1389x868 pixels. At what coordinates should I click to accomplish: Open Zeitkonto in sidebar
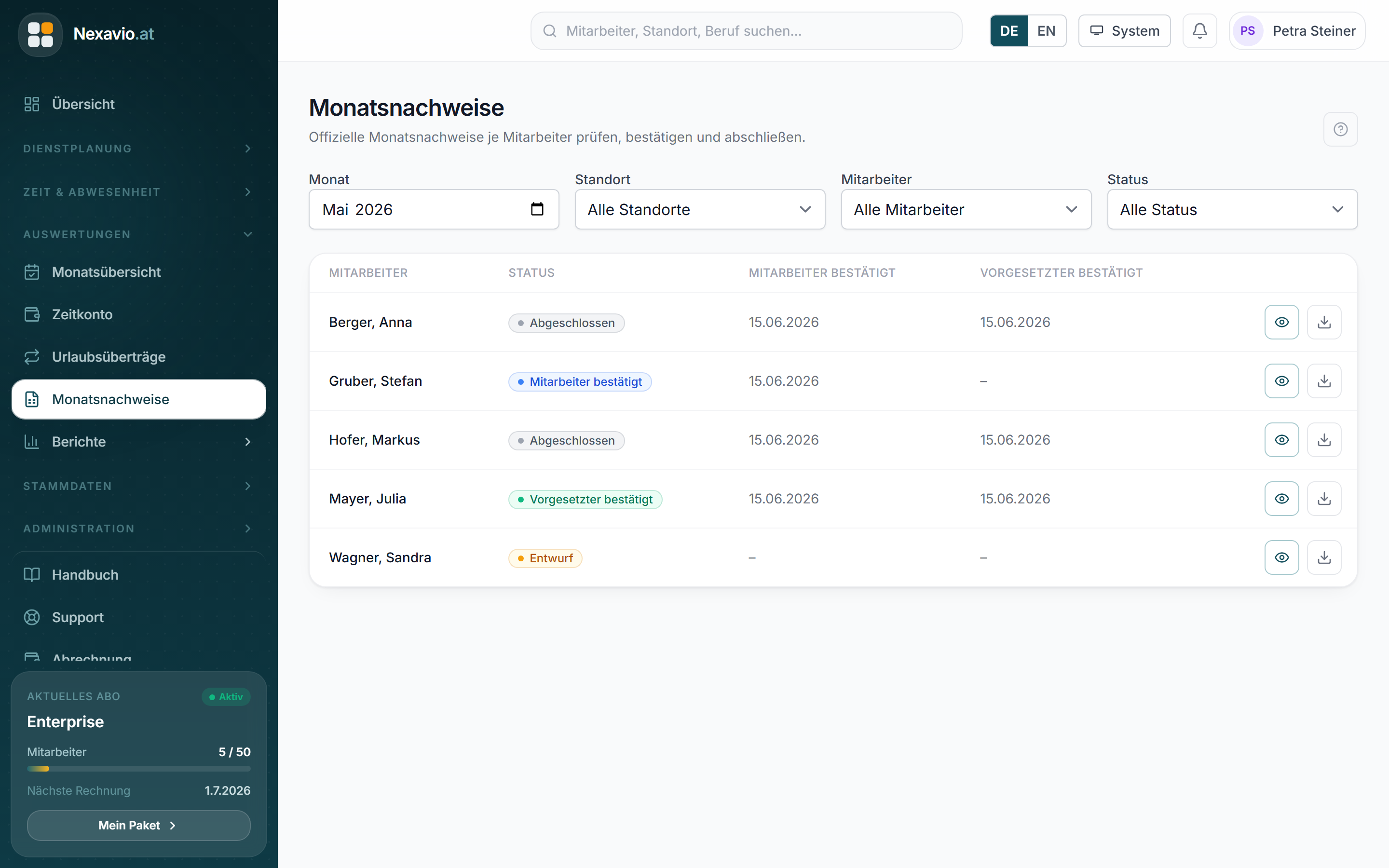click(x=138, y=314)
